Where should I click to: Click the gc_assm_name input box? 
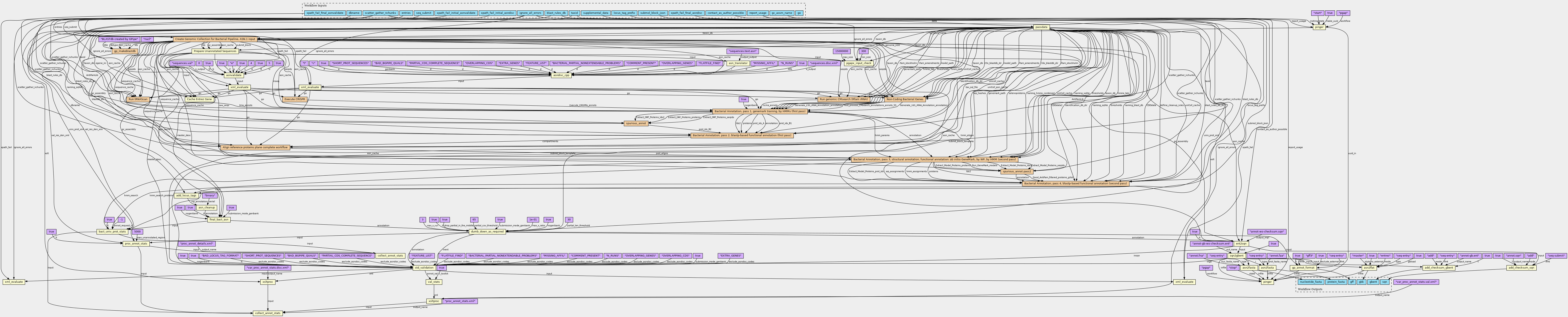(782, 13)
